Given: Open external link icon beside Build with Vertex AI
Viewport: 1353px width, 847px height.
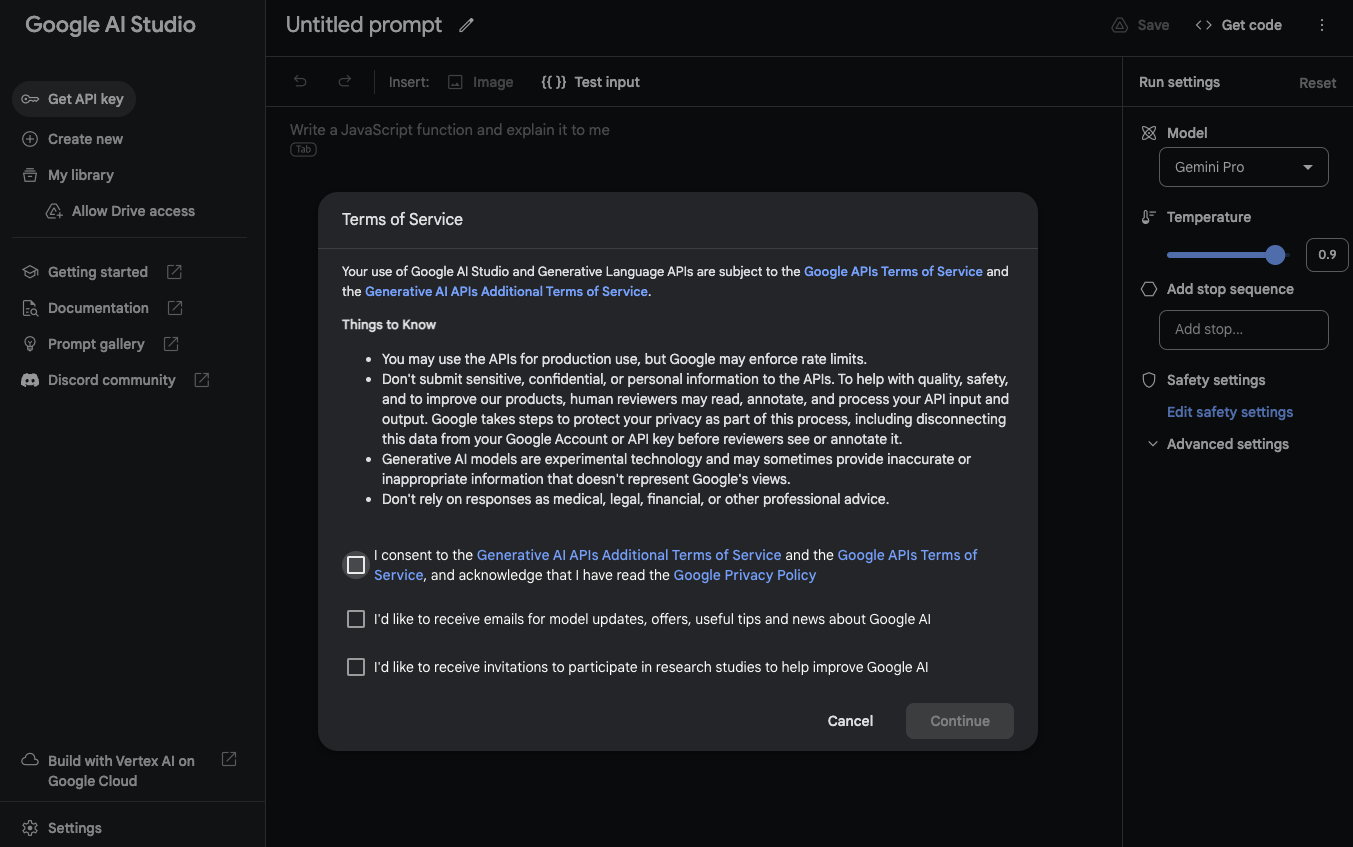Looking at the screenshot, I should click(x=229, y=759).
